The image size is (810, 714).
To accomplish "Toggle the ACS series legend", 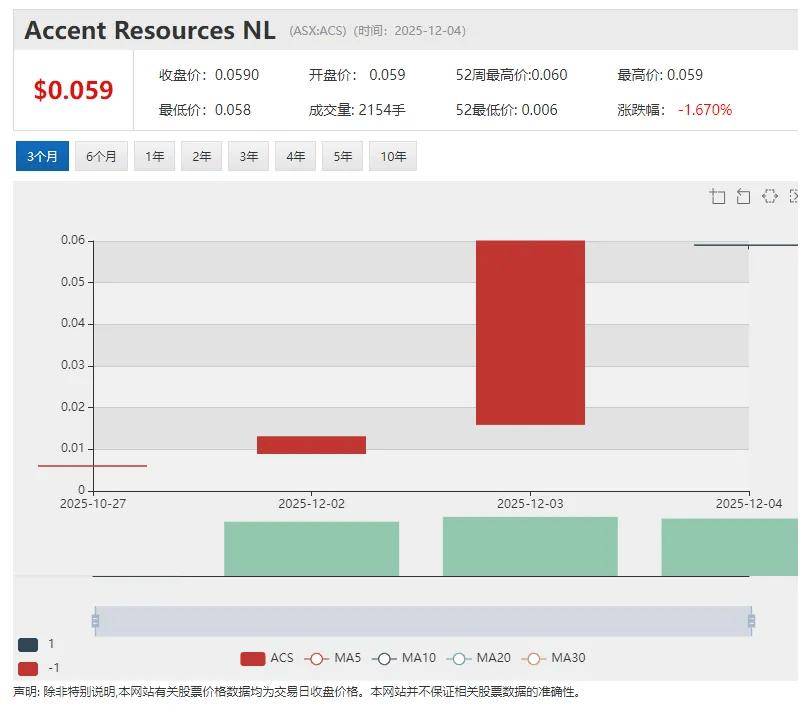I will pos(267,658).
